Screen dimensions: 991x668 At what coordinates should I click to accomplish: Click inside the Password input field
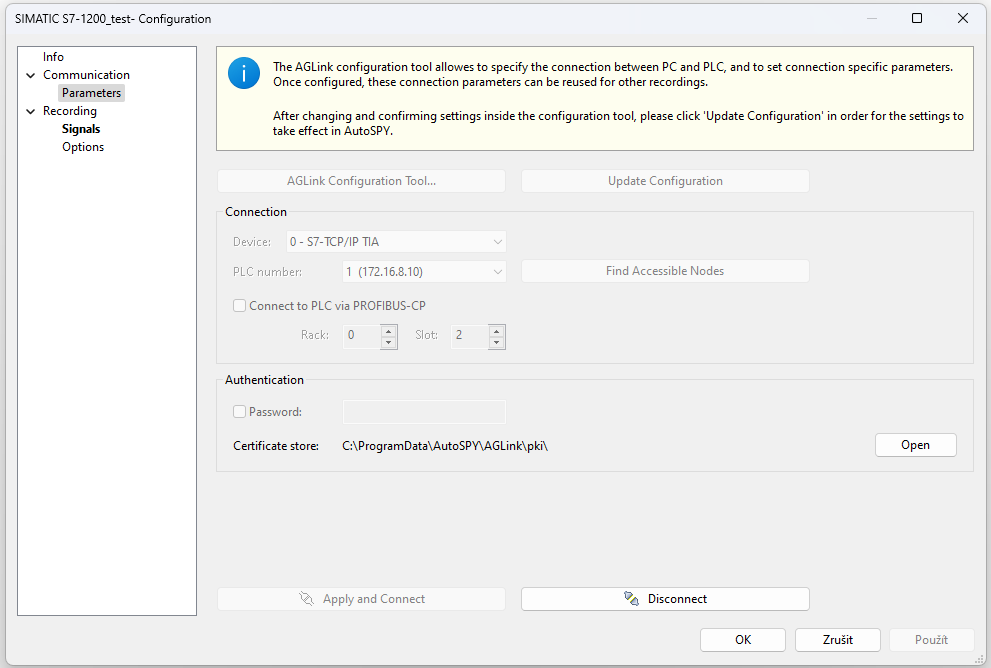click(424, 412)
